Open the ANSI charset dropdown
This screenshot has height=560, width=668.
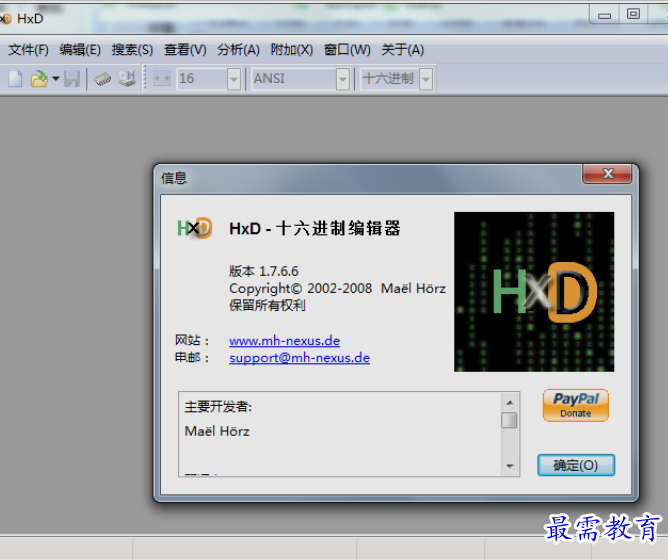(343, 79)
